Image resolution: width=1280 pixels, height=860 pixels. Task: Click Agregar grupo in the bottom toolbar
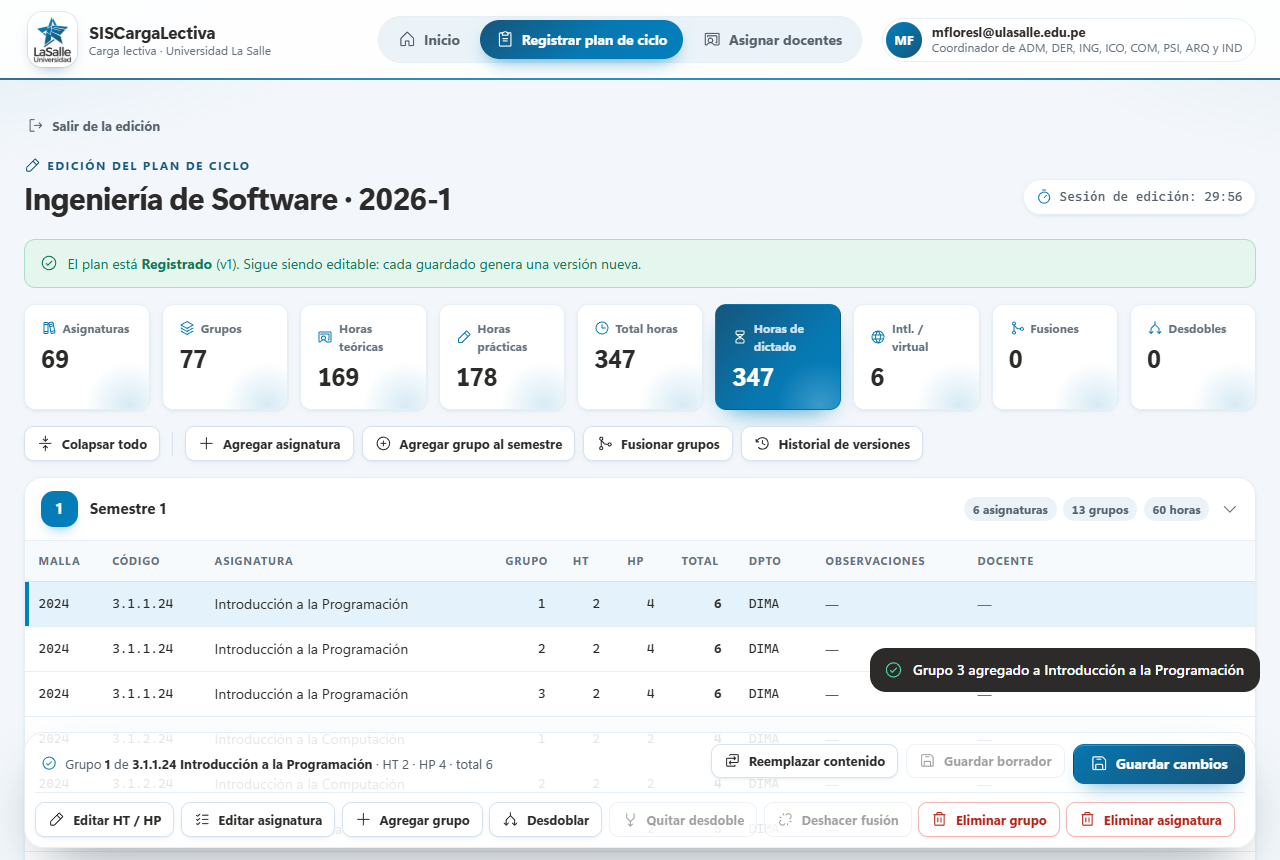pyautogui.click(x=413, y=820)
